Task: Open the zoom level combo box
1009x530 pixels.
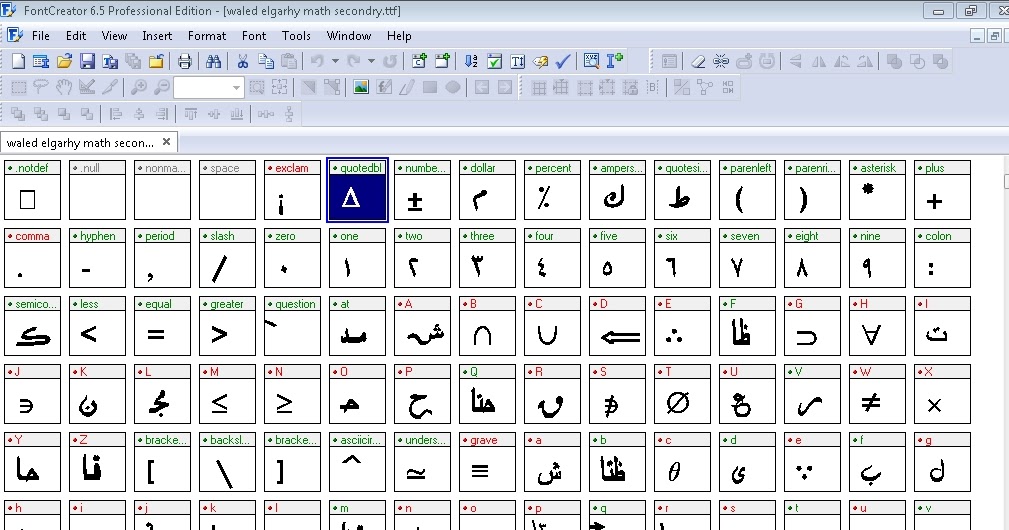Action: click(x=208, y=87)
